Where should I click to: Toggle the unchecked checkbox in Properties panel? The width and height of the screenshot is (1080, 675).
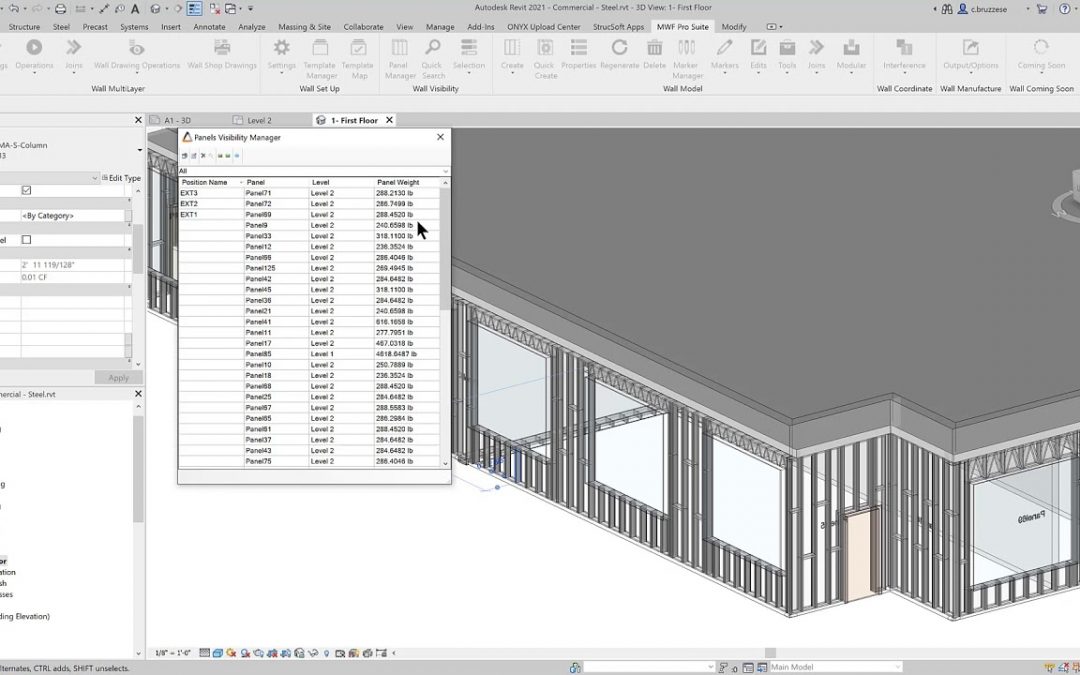point(26,240)
